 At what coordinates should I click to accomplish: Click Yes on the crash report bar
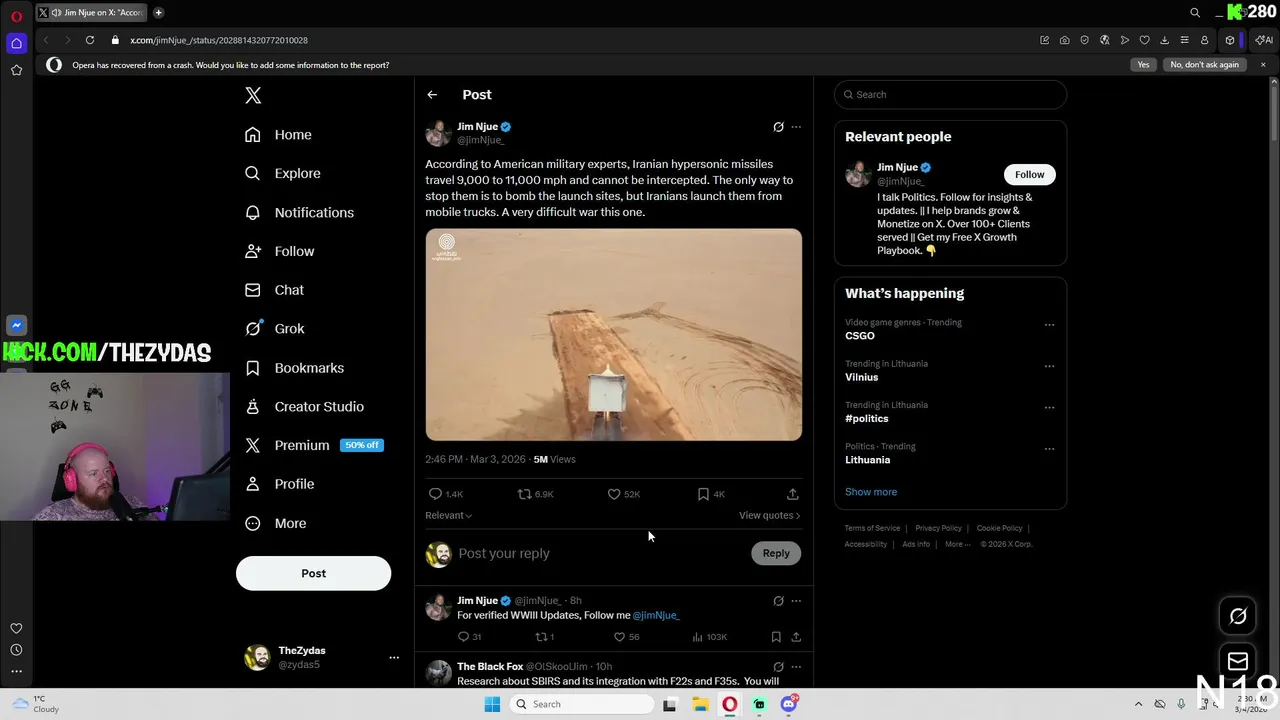coord(1143,65)
